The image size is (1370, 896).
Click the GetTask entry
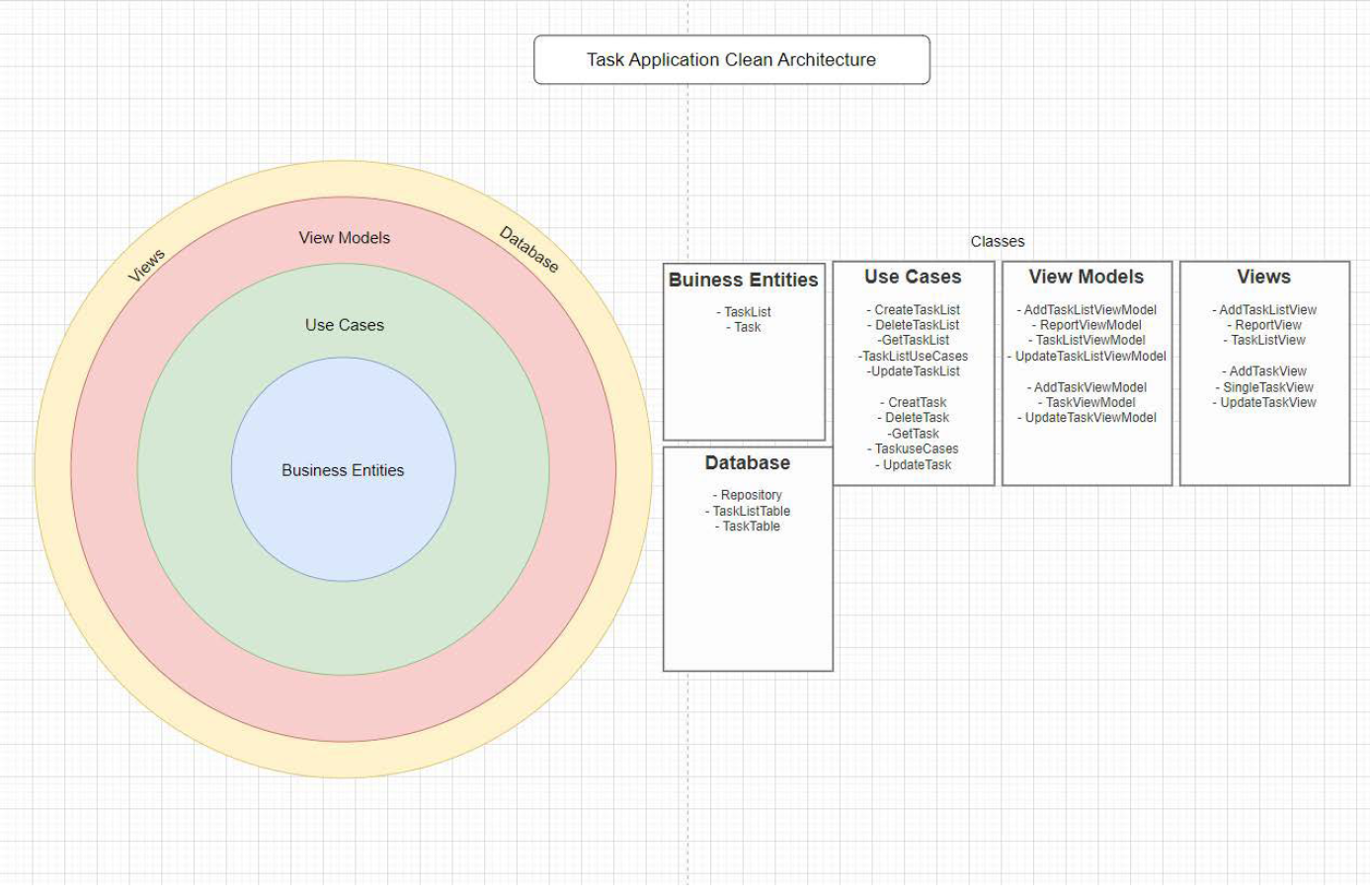[x=914, y=434]
